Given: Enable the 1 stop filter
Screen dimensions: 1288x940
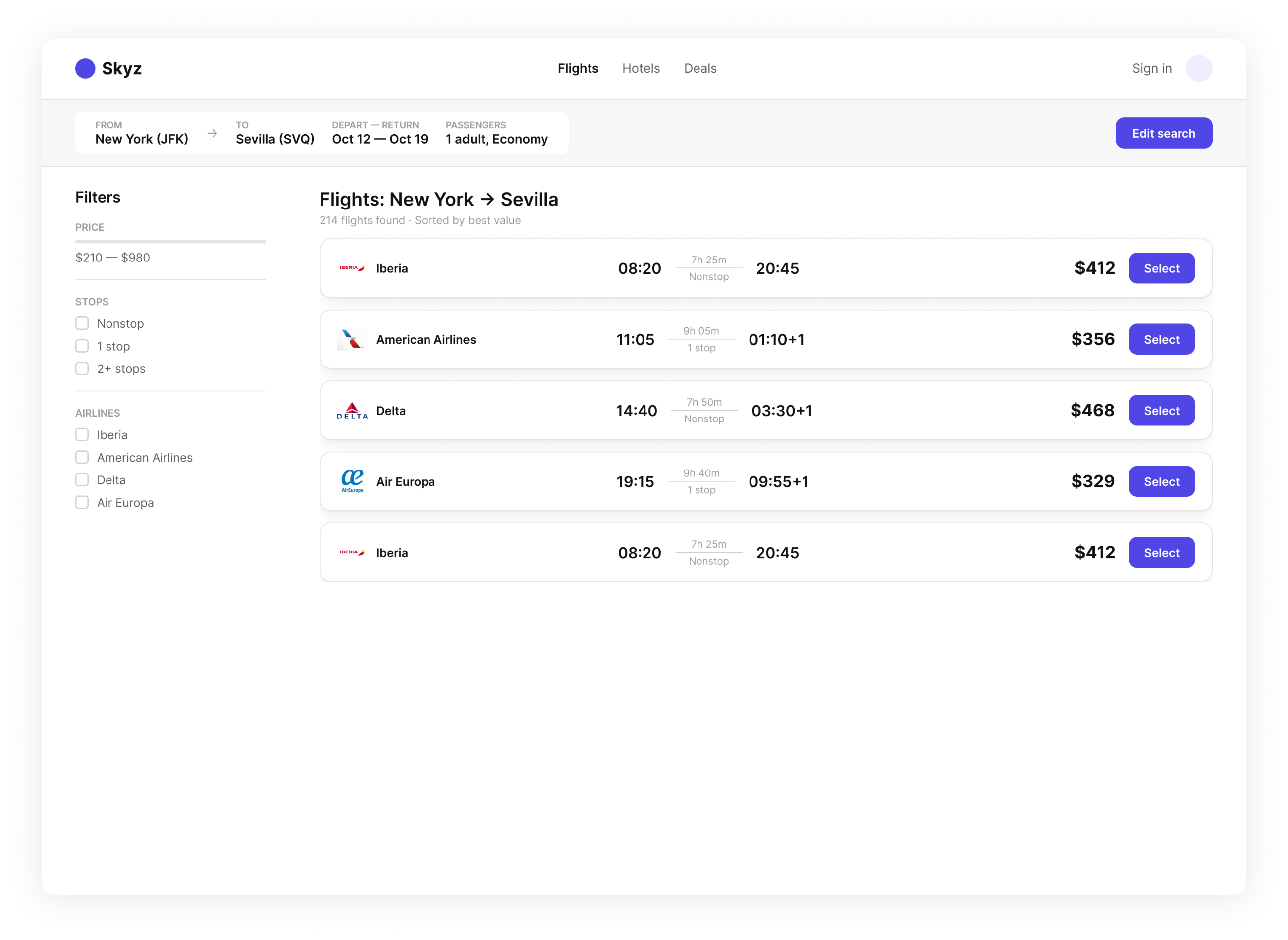Looking at the screenshot, I should tap(82, 346).
